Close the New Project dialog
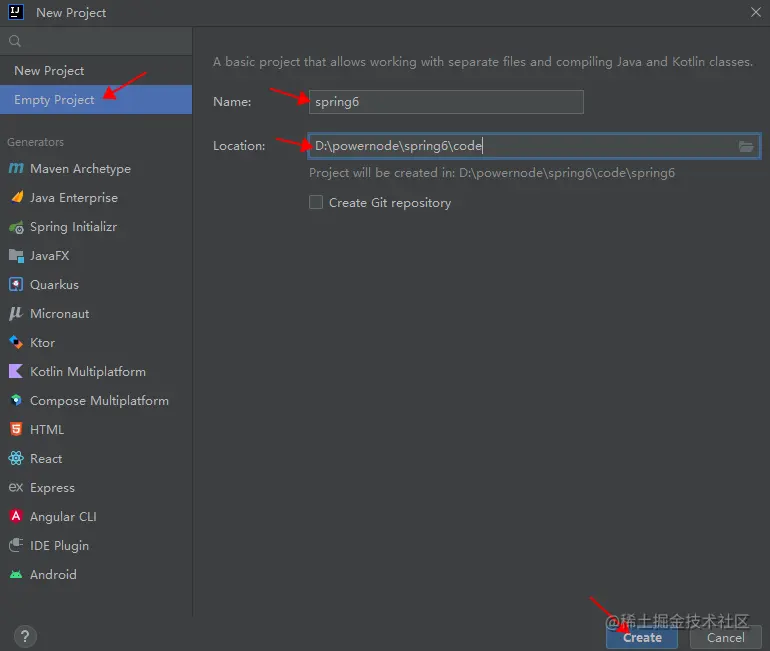The height and width of the screenshot is (651, 770). [x=756, y=12]
